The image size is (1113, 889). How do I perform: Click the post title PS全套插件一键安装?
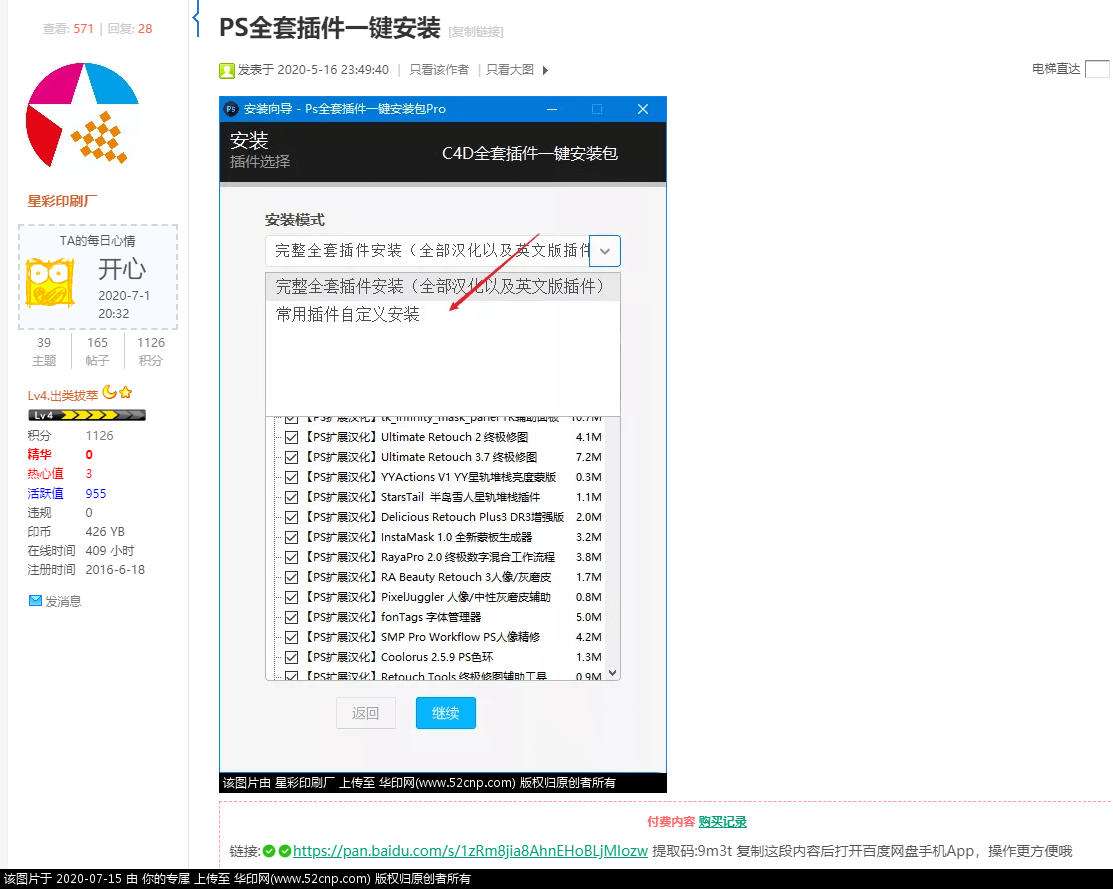329,28
